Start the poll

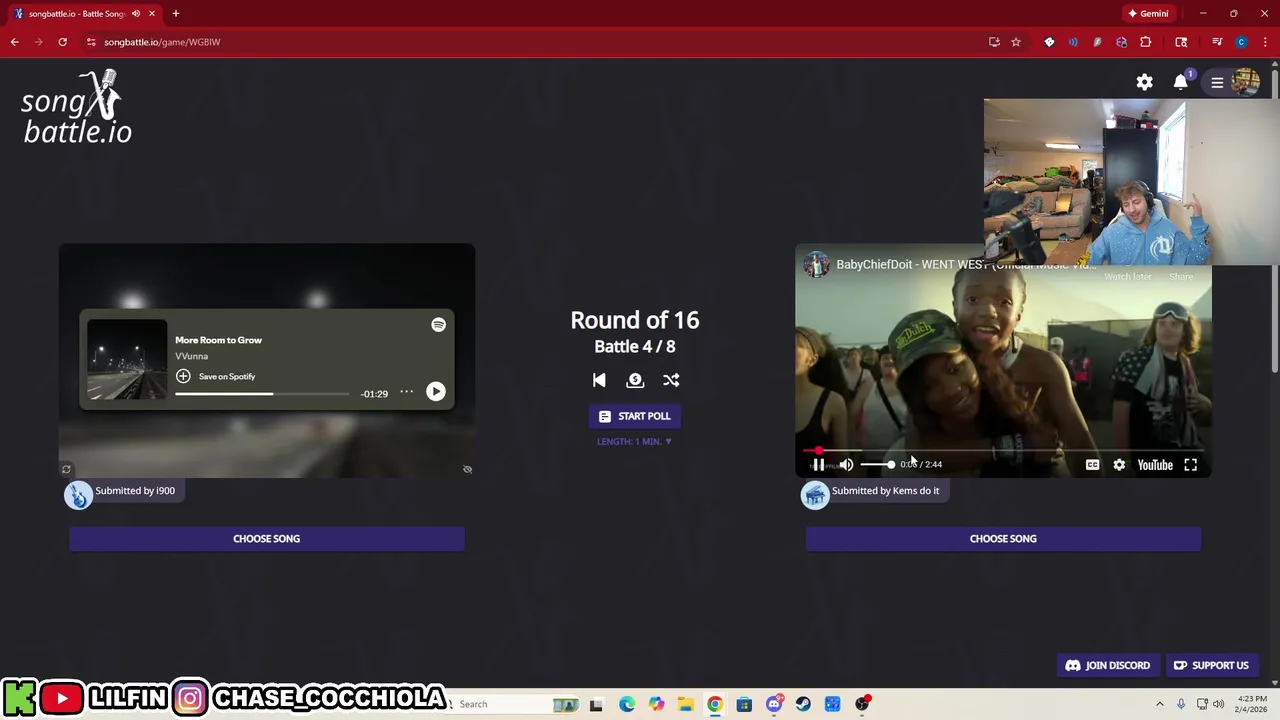coord(634,416)
